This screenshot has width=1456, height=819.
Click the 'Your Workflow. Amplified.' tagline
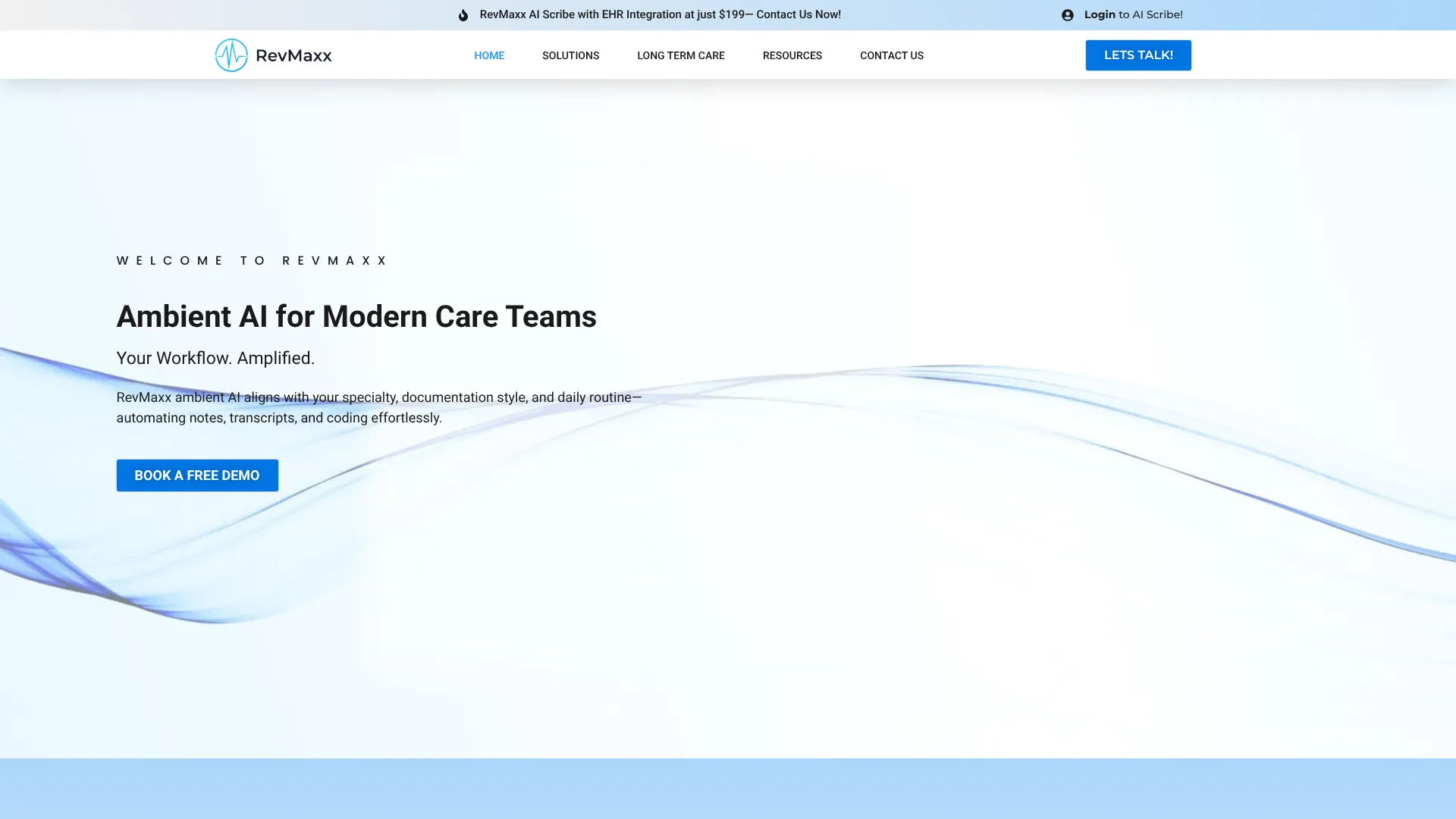[x=215, y=358]
